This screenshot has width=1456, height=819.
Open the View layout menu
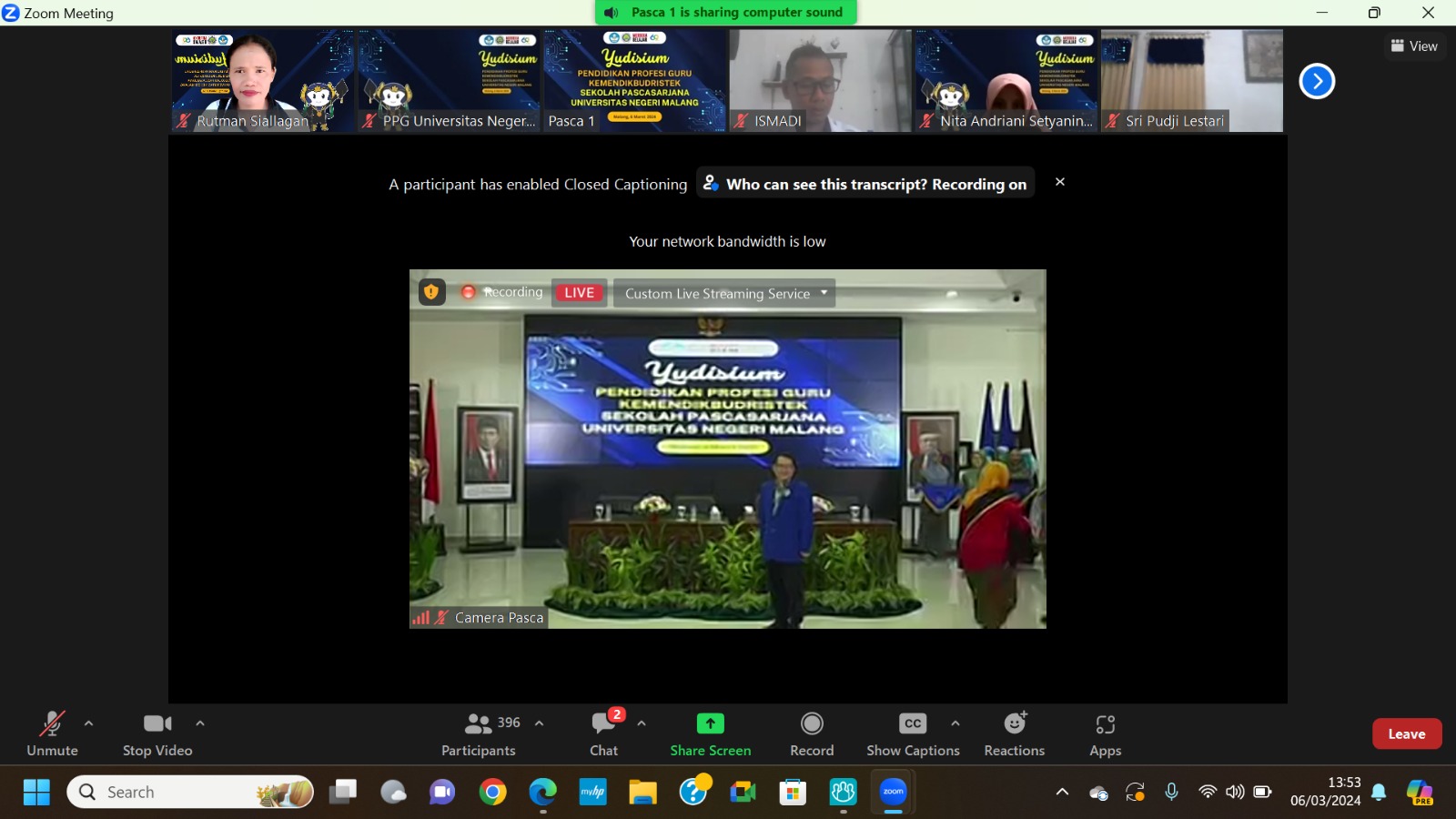pos(1414,46)
